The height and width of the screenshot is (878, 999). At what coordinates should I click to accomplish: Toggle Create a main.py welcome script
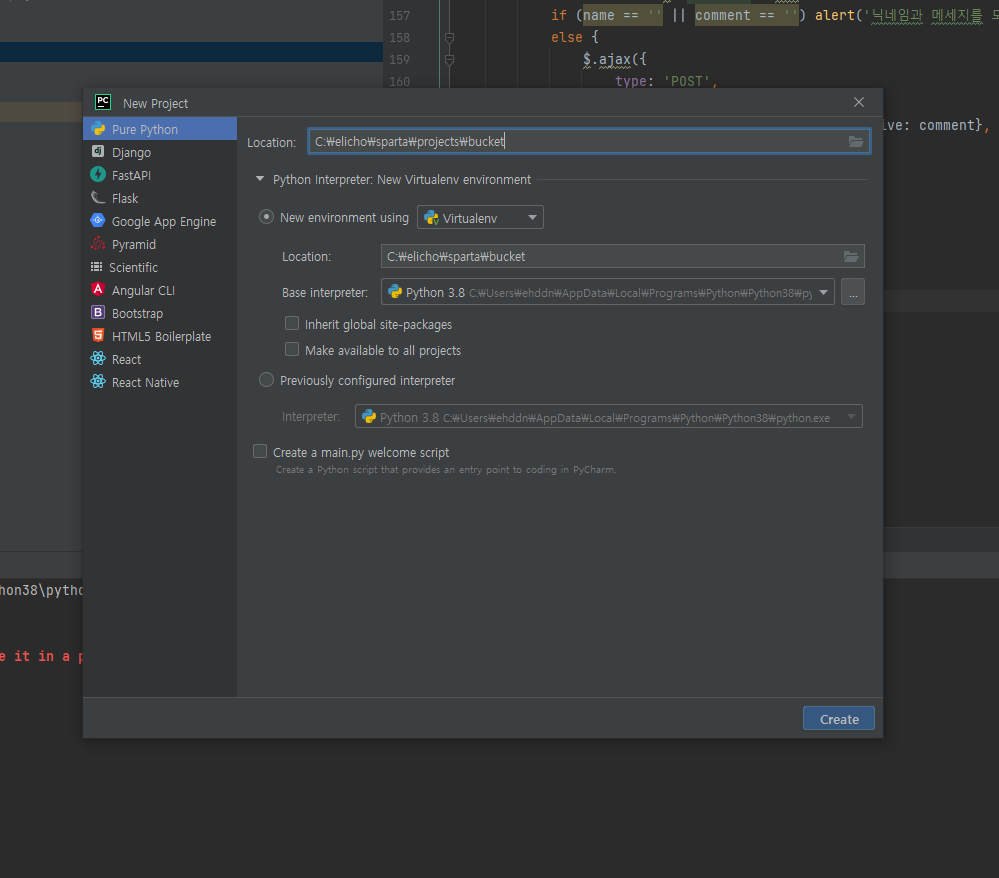(x=260, y=452)
